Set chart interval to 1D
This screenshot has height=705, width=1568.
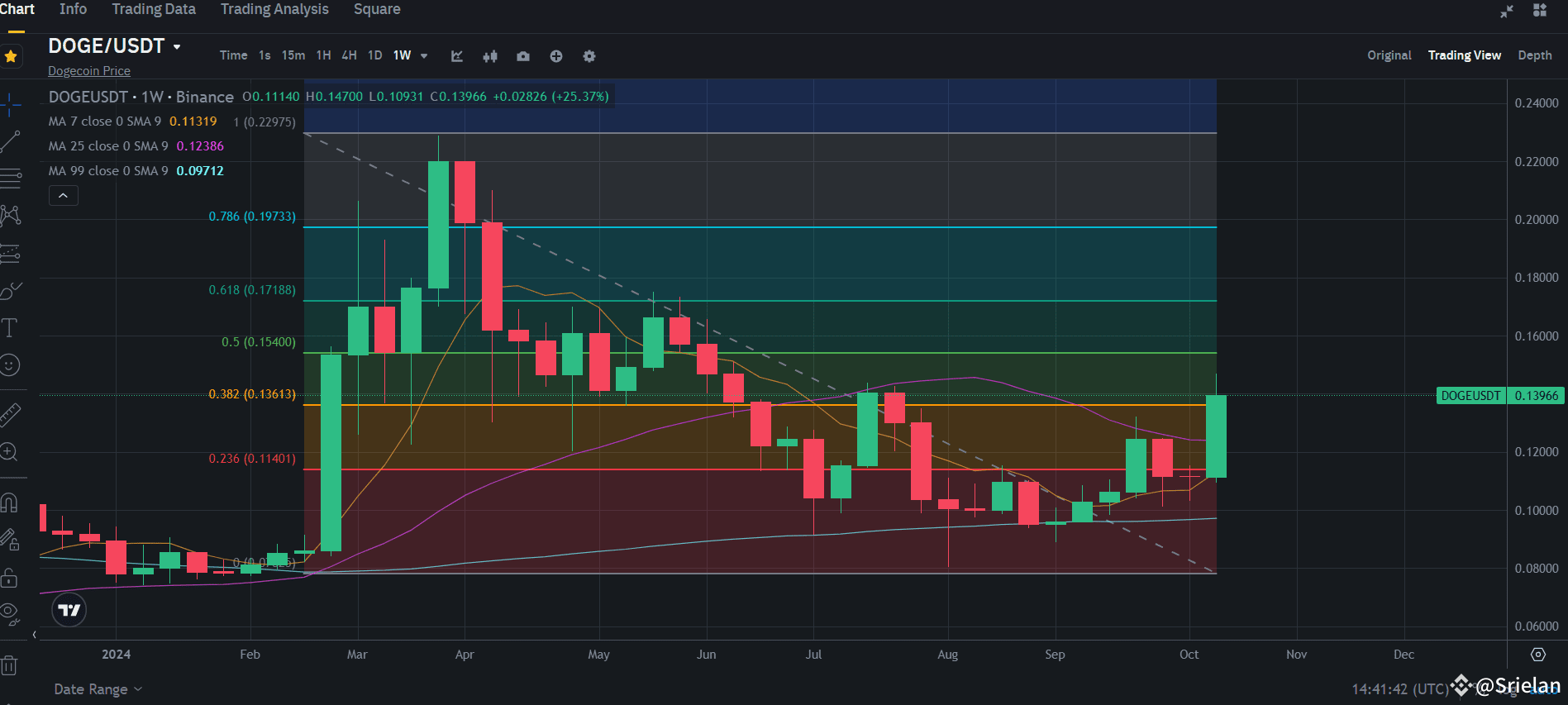[x=375, y=55]
